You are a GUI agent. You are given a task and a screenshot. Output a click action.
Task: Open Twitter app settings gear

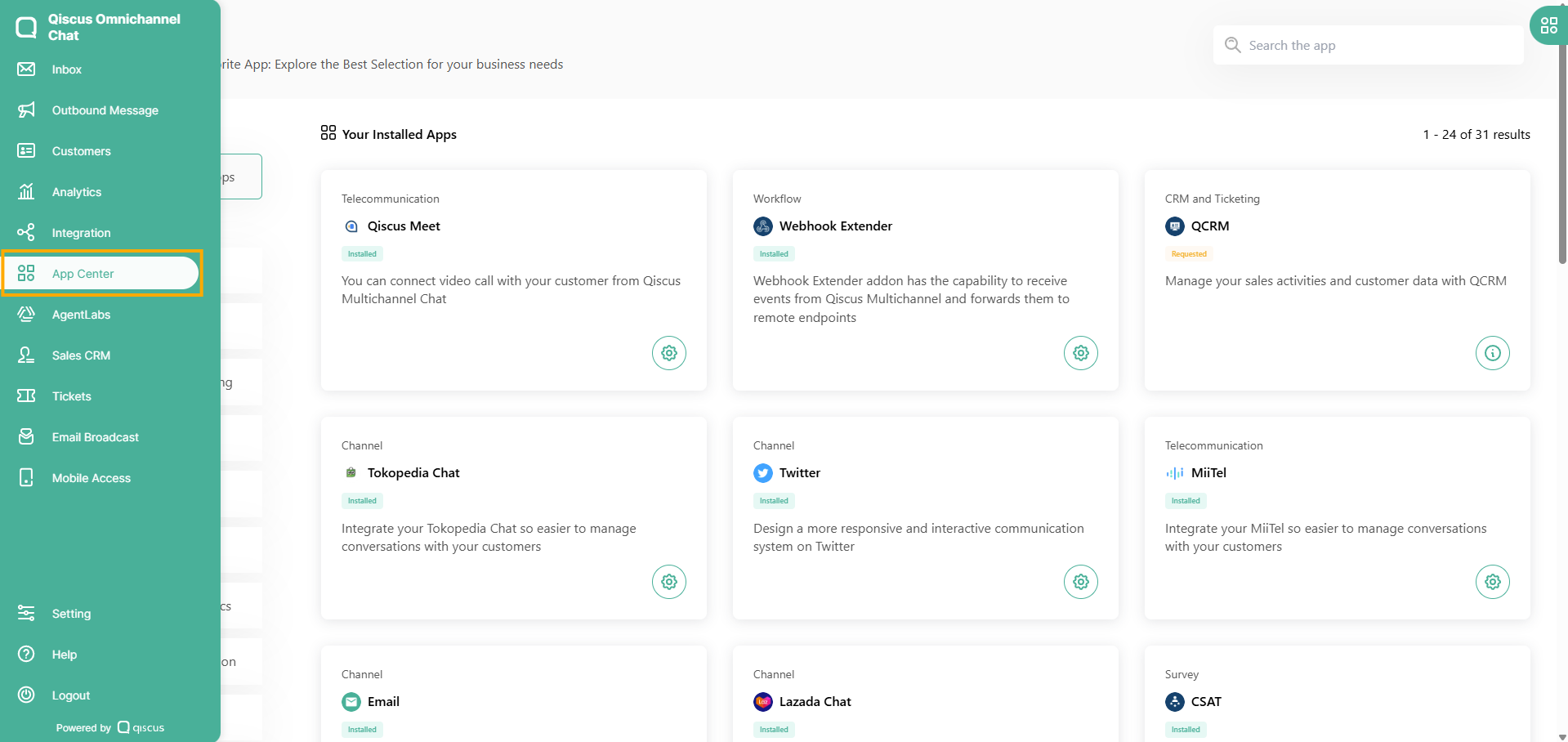[x=1080, y=582]
